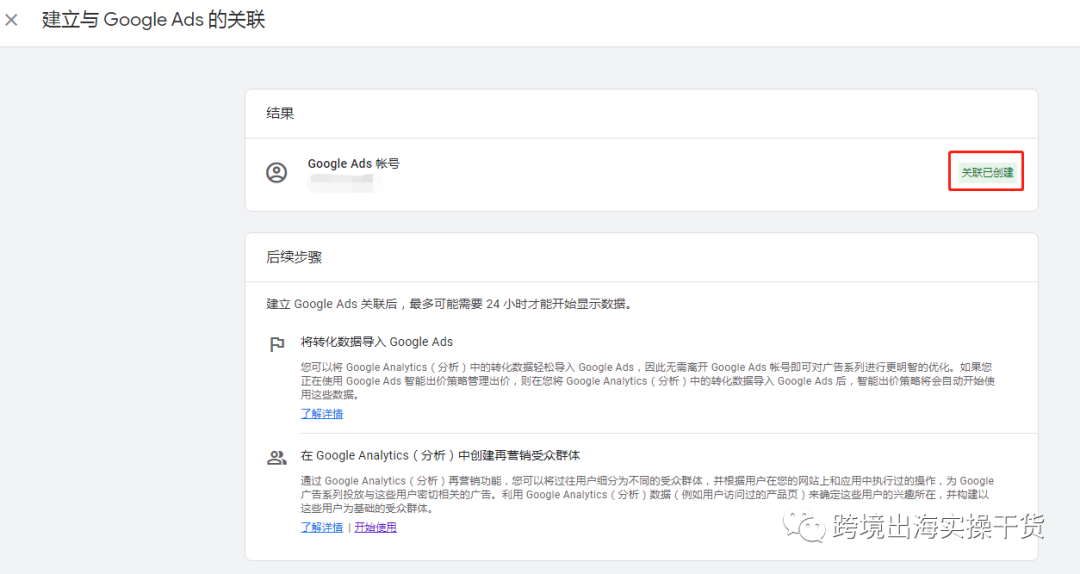Click the blurred Google Ads account ID
The image size is (1080, 574).
(342, 182)
